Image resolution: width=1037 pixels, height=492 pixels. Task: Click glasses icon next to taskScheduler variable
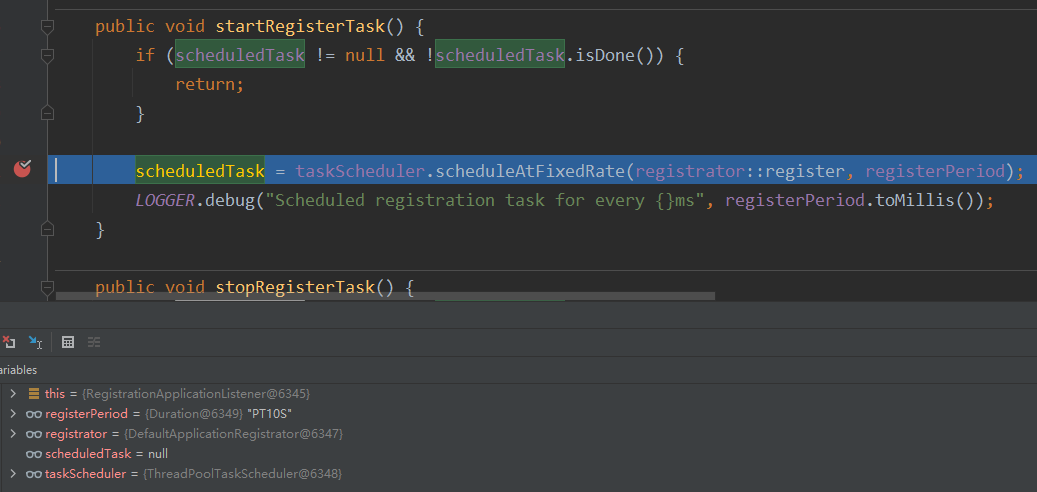pos(34,474)
